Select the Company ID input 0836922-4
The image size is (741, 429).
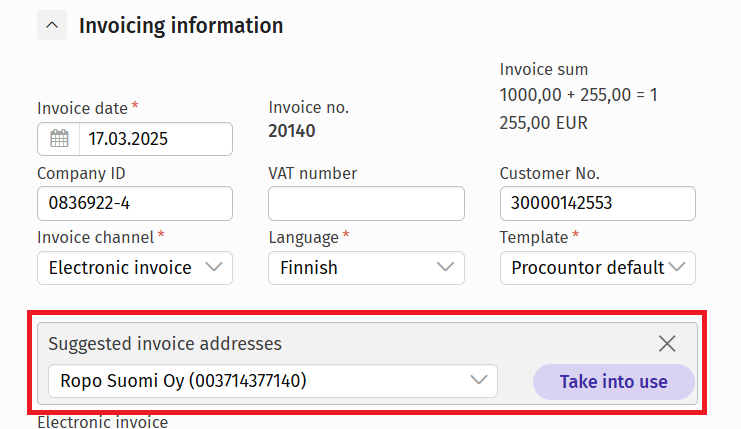(135, 203)
